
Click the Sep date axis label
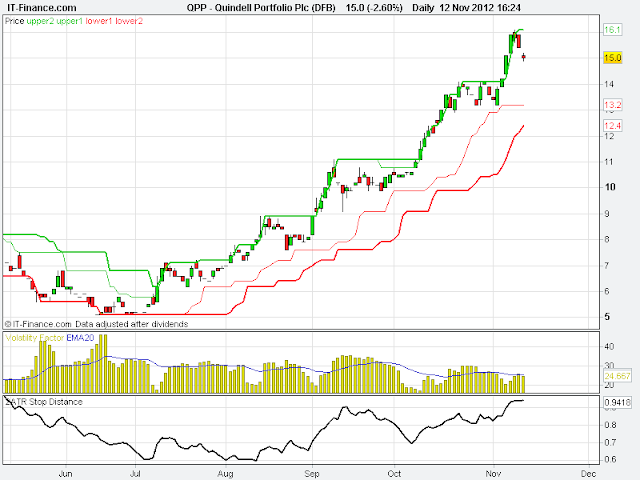point(312,474)
